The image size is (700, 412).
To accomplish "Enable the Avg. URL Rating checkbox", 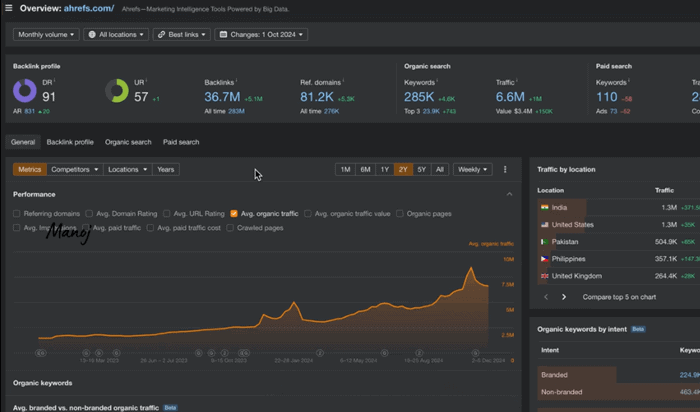I will [x=167, y=214].
